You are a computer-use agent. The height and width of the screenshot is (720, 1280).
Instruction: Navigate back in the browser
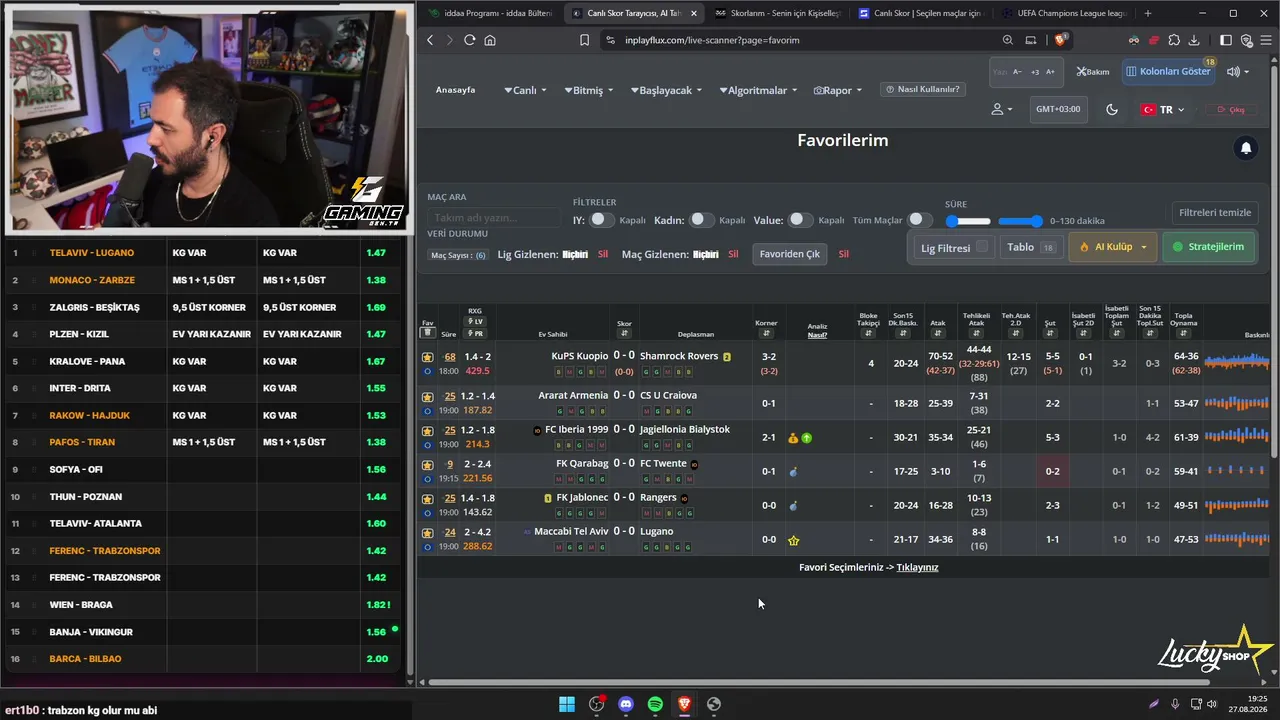(430, 40)
